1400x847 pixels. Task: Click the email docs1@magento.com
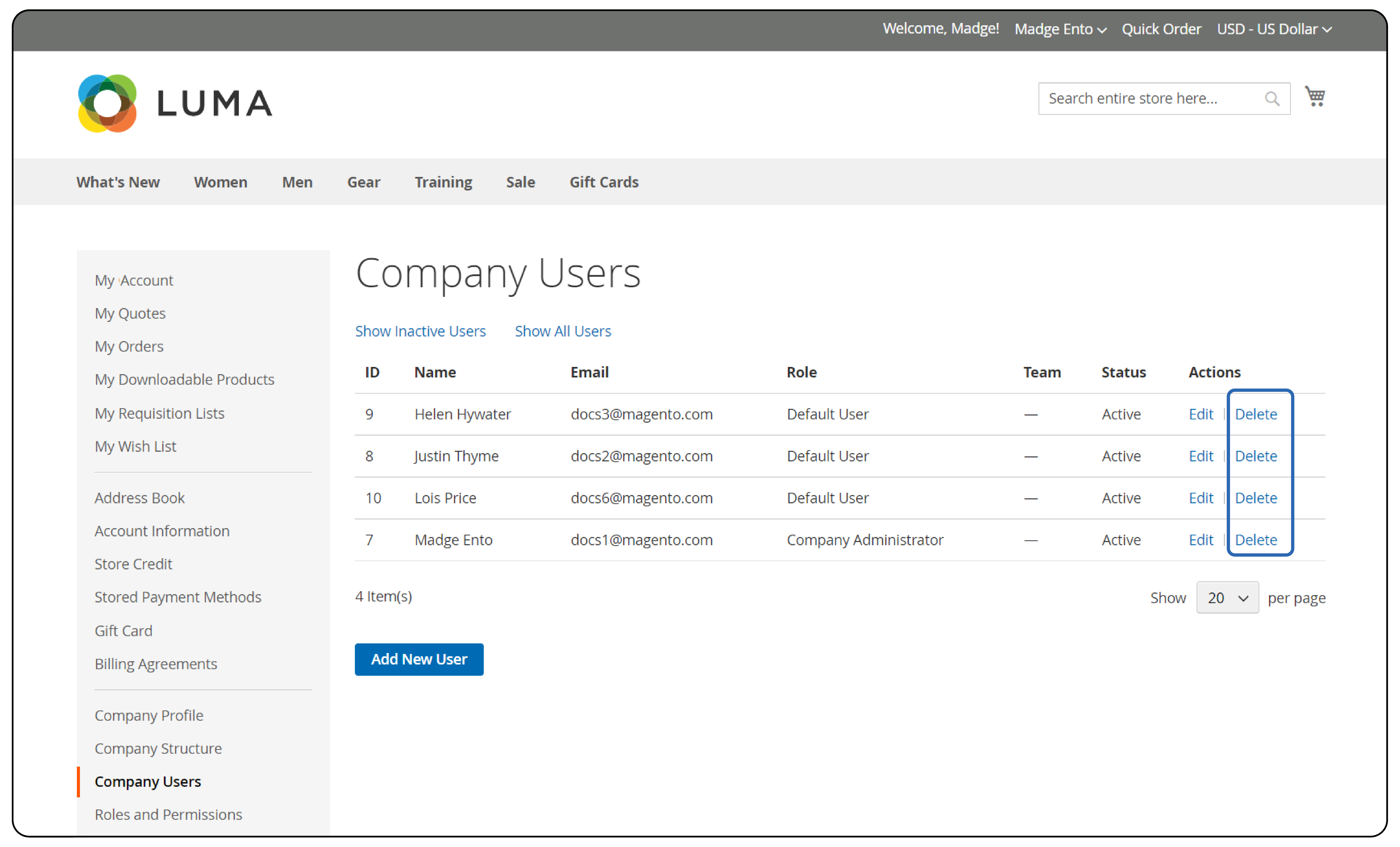(642, 540)
